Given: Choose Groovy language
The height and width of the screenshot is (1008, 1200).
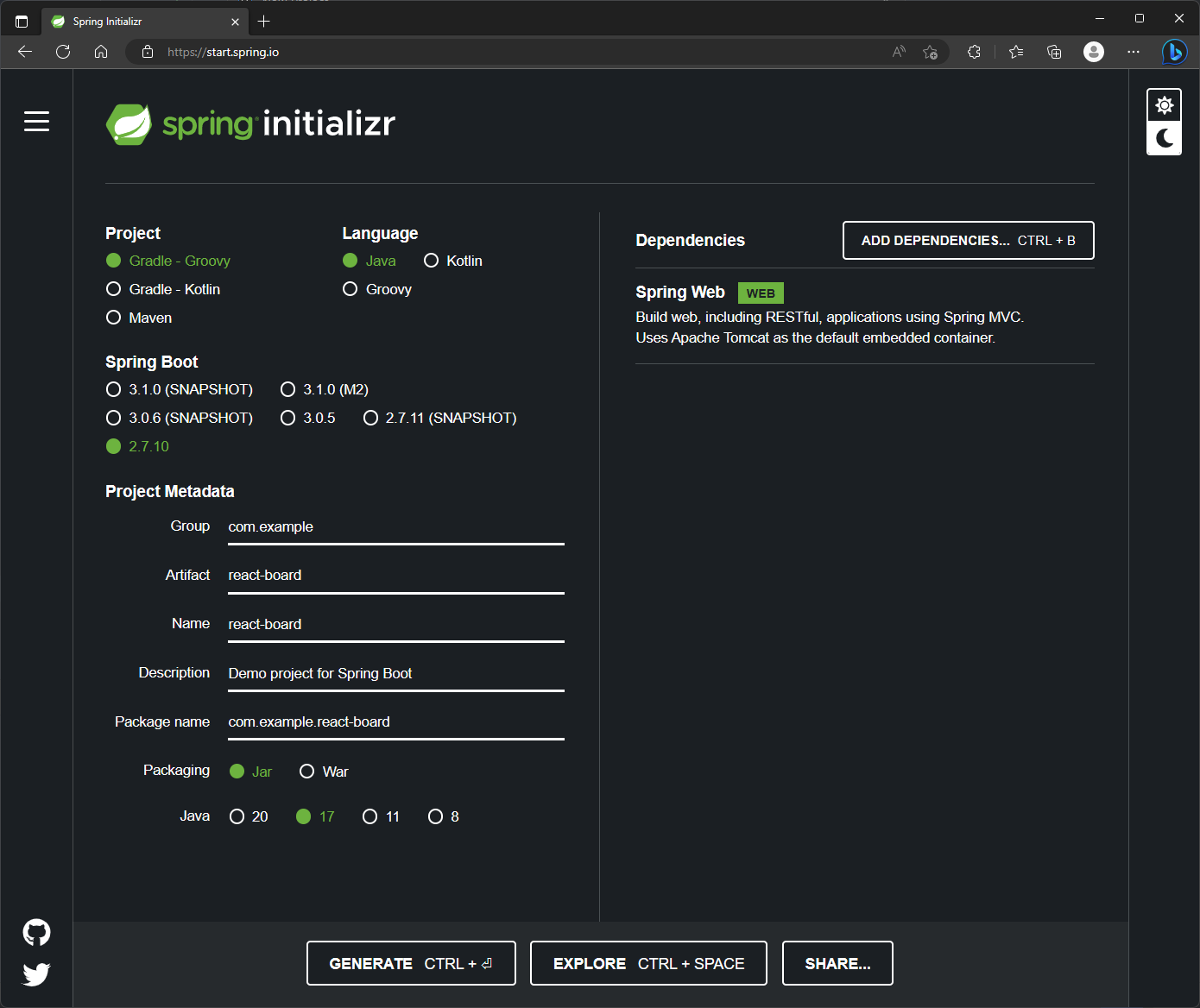Looking at the screenshot, I should coord(377,289).
